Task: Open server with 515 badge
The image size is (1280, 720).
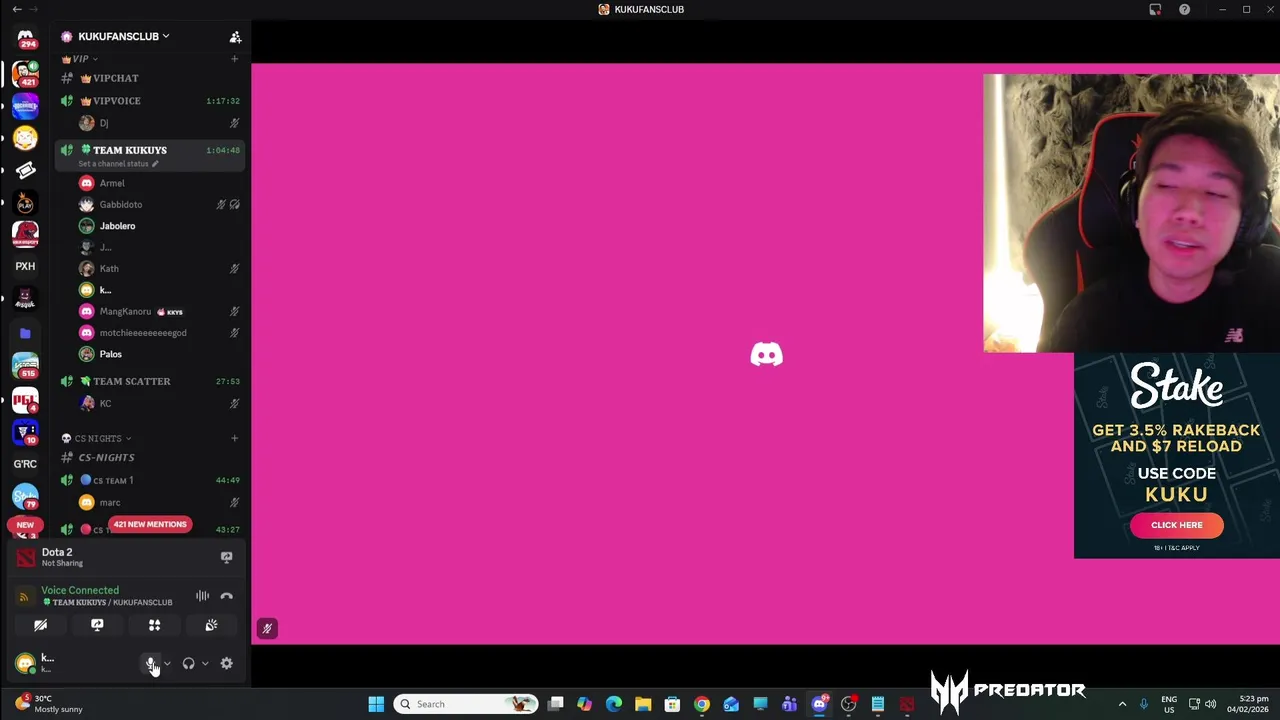Action: (x=25, y=366)
